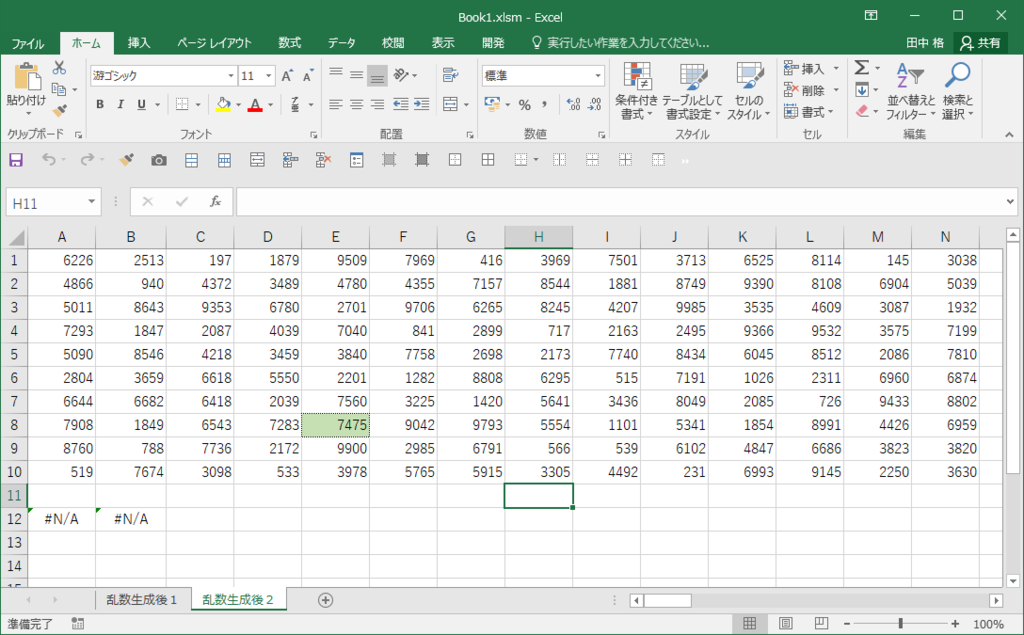Open the Font Color dropdown arrow

(270, 105)
